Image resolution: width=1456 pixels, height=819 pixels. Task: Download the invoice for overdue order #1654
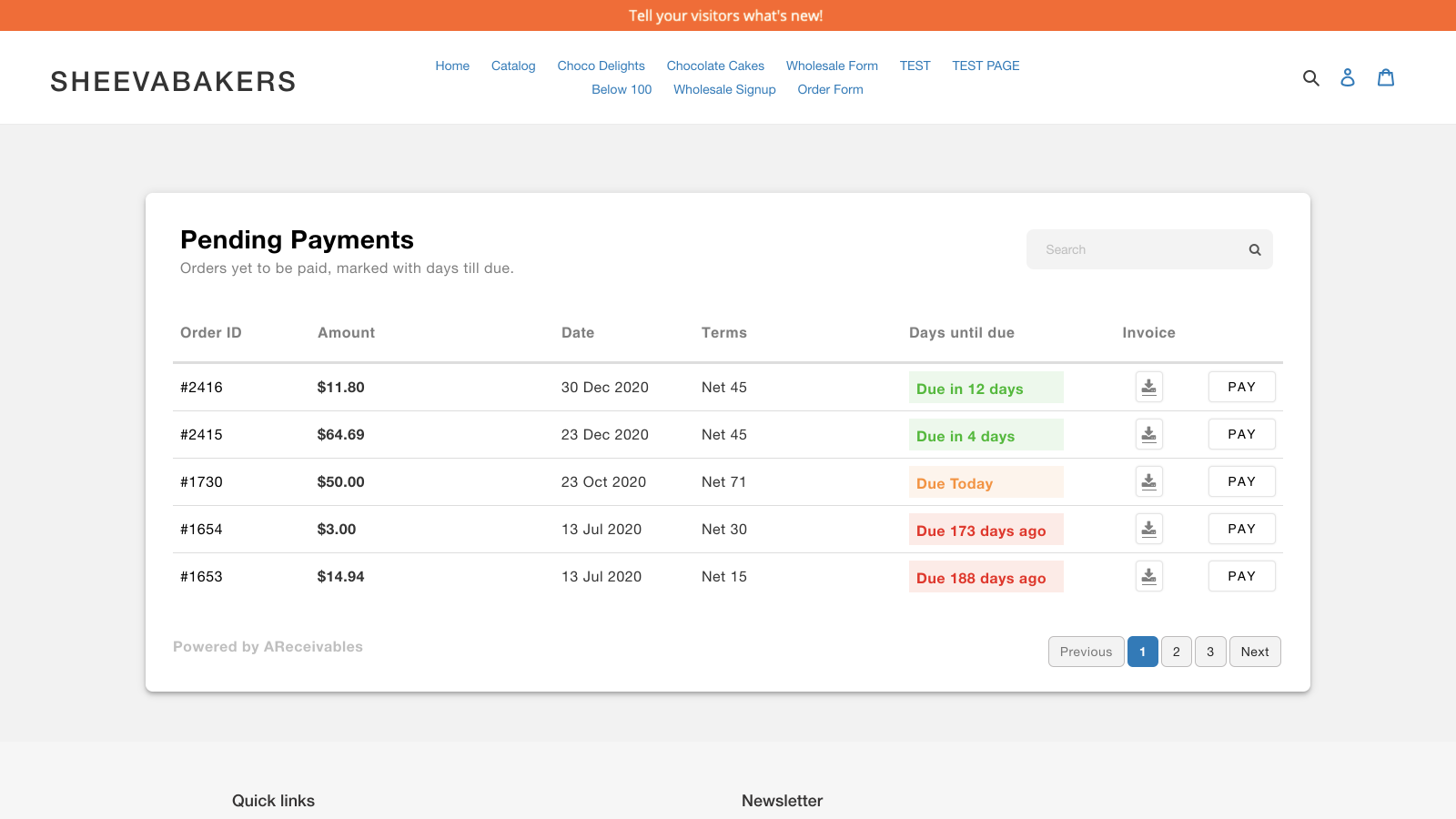[x=1148, y=528]
